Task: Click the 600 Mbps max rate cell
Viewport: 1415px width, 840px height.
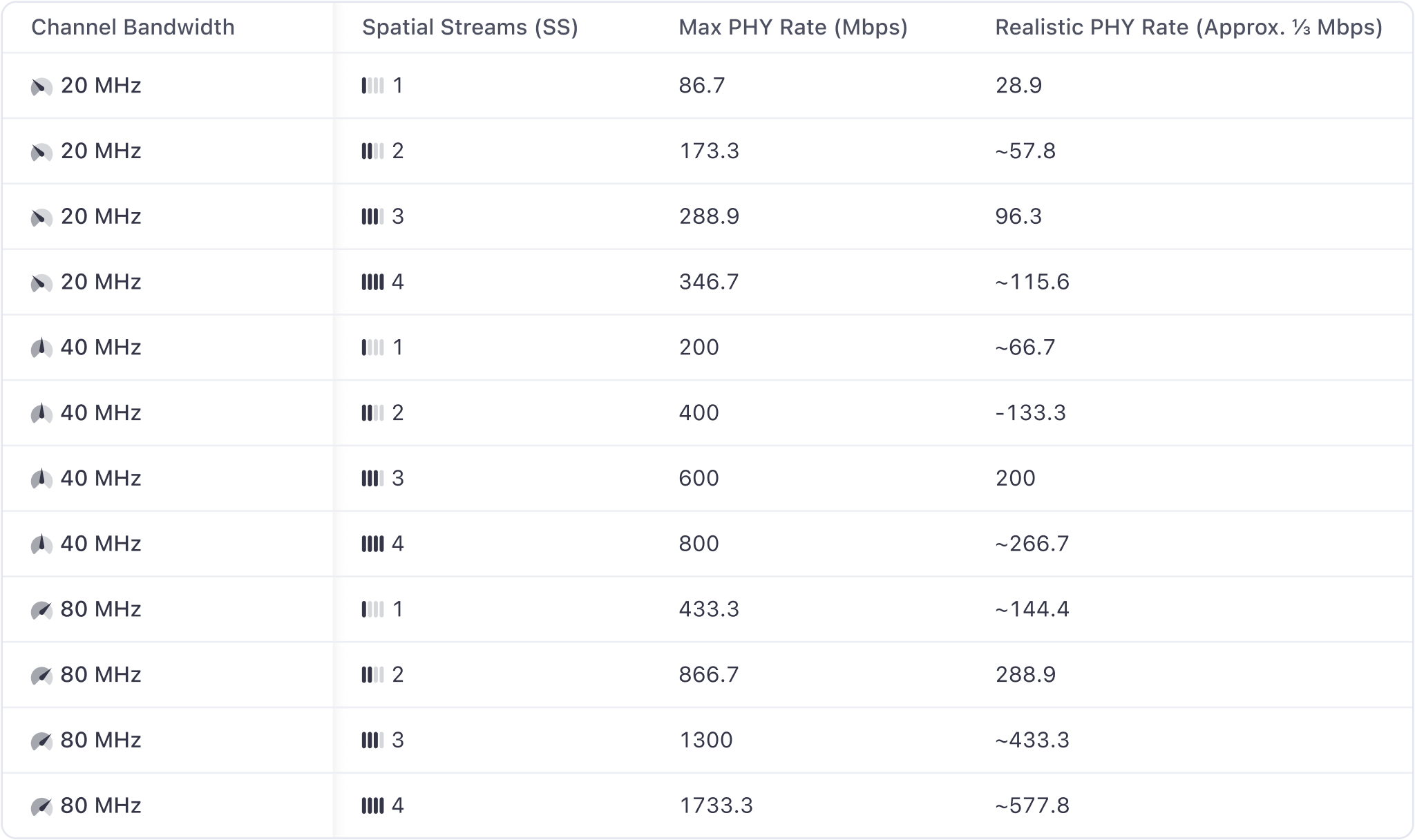Action: point(699,478)
